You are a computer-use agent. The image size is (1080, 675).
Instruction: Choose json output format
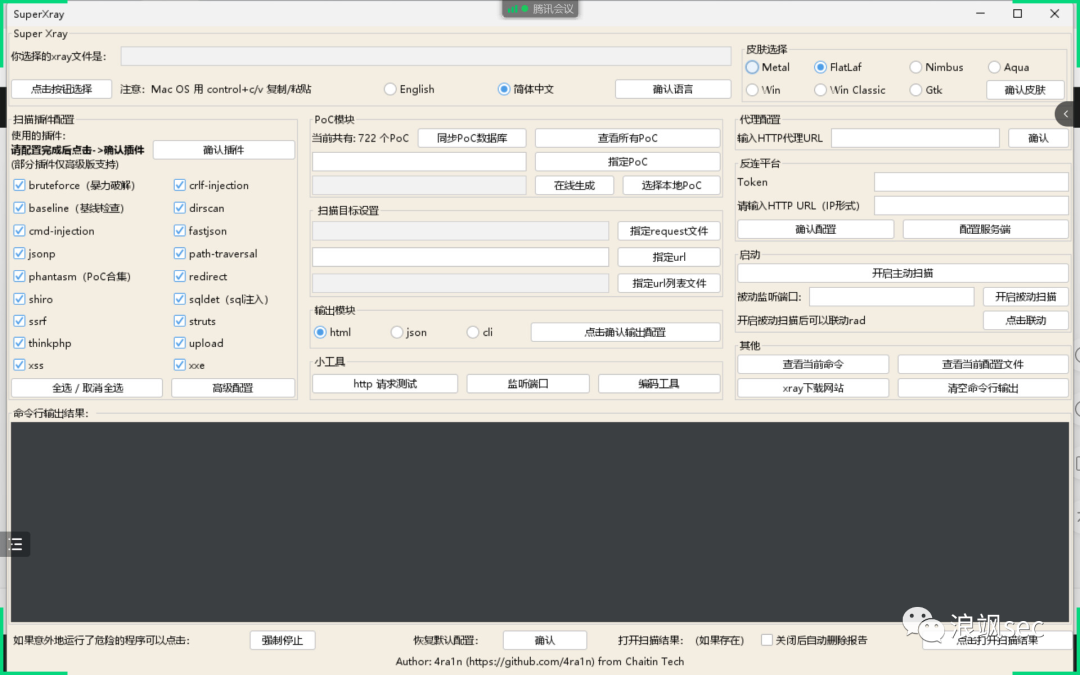click(x=397, y=332)
